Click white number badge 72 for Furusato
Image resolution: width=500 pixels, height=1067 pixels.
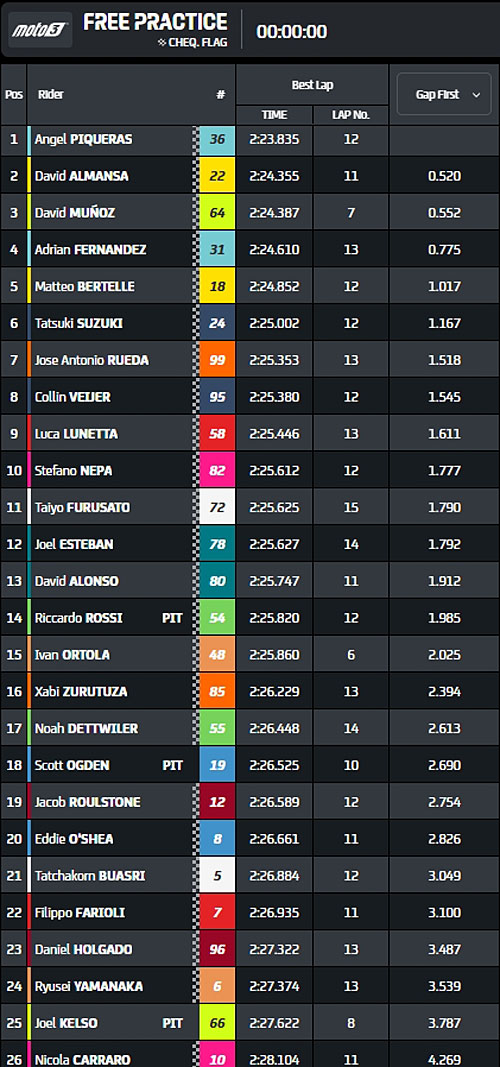click(217, 507)
